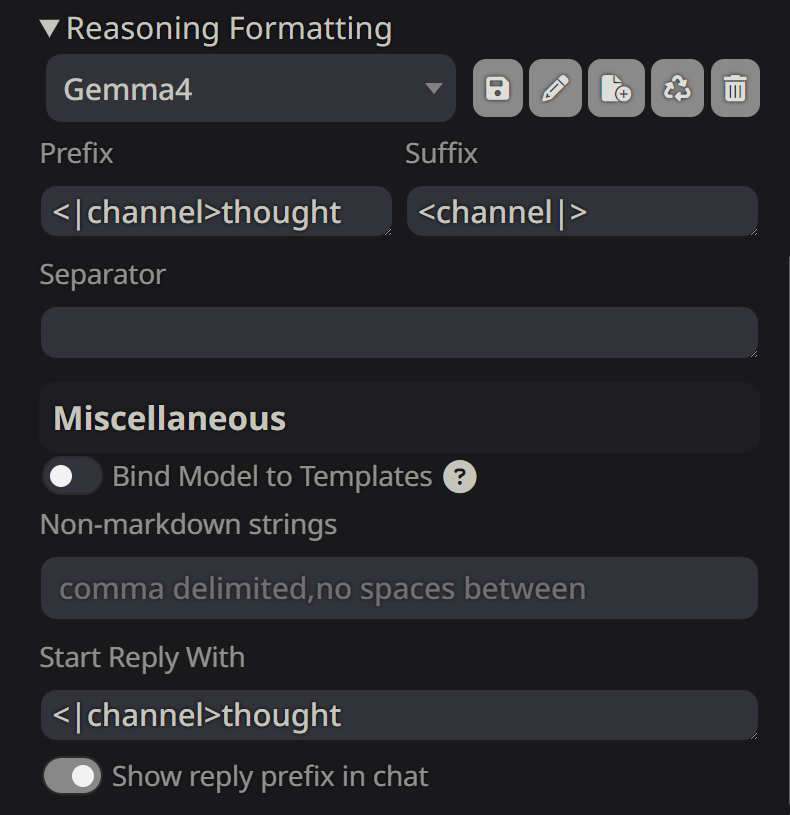Focus the empty Separator field
Image resolution: width=790 pixels, height=815 pixels.
click(398, 333)
